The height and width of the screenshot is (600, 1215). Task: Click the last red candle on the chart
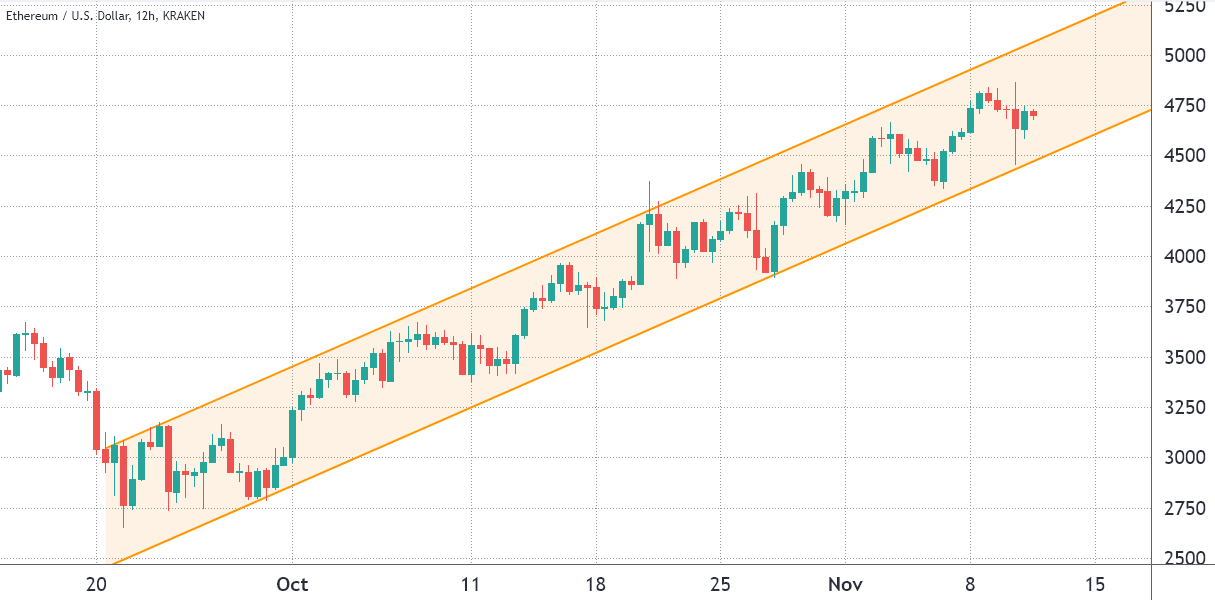[1033, 114]
